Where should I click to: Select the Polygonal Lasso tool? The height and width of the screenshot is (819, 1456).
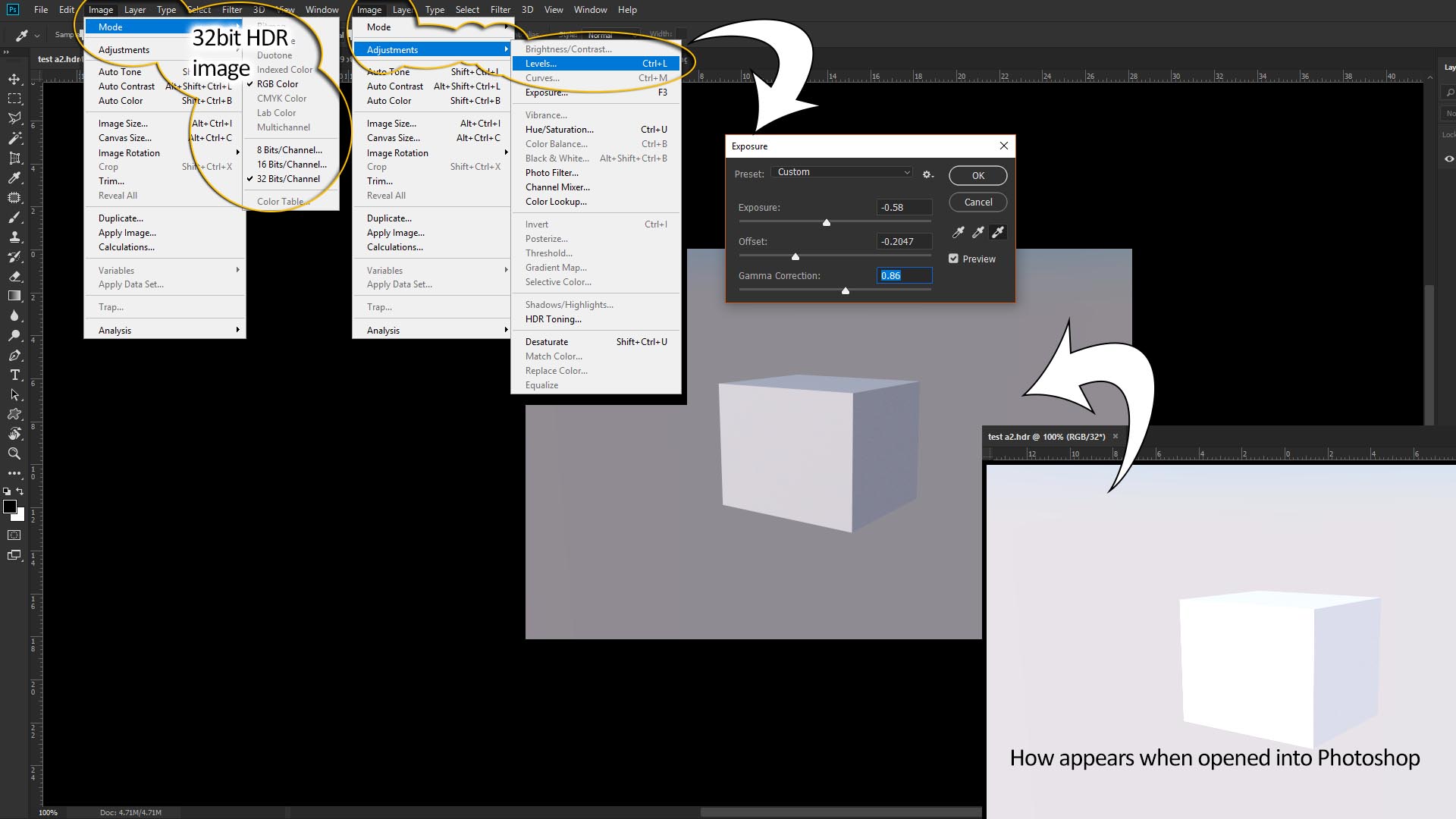[14, 118]
